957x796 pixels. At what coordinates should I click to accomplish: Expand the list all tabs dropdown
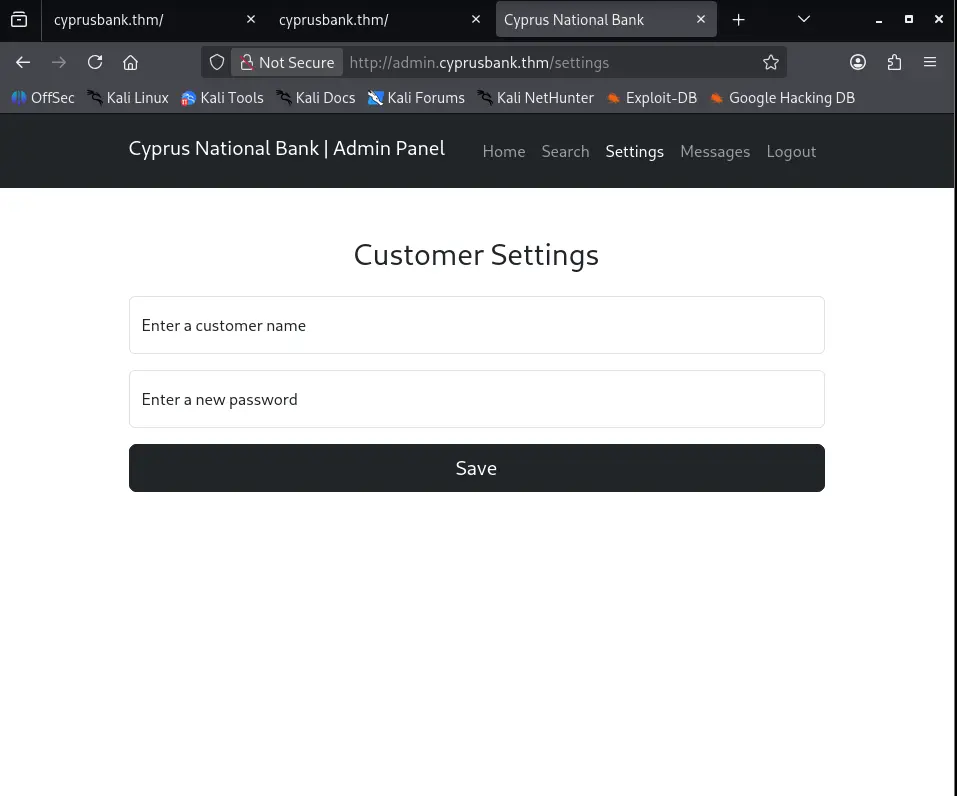[x=804, y=19]
